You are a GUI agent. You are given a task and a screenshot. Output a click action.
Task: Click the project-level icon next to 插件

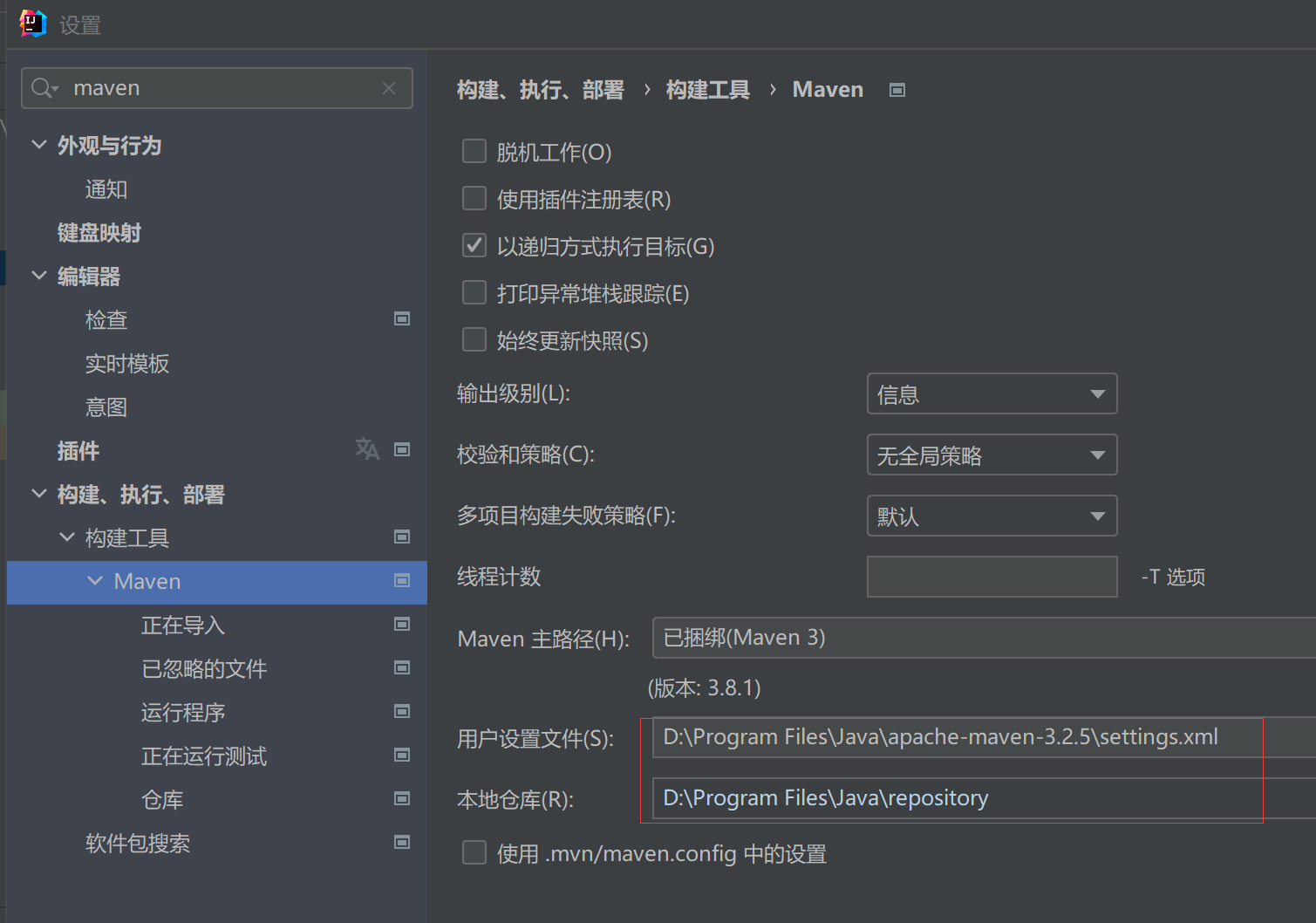(402, 449)
